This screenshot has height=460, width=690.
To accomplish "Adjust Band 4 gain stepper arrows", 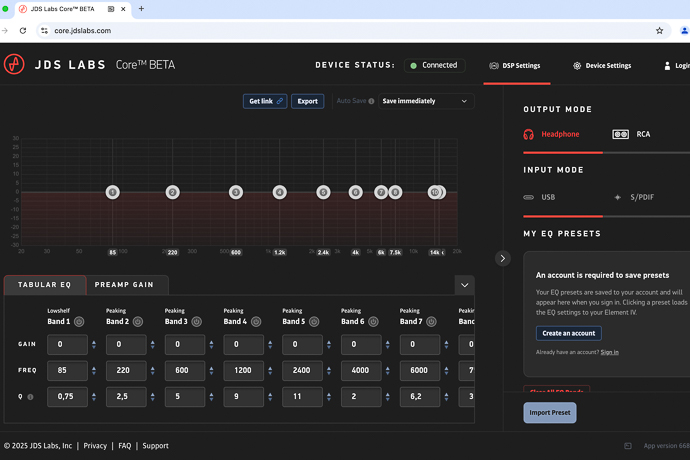I will click(270, 345).
